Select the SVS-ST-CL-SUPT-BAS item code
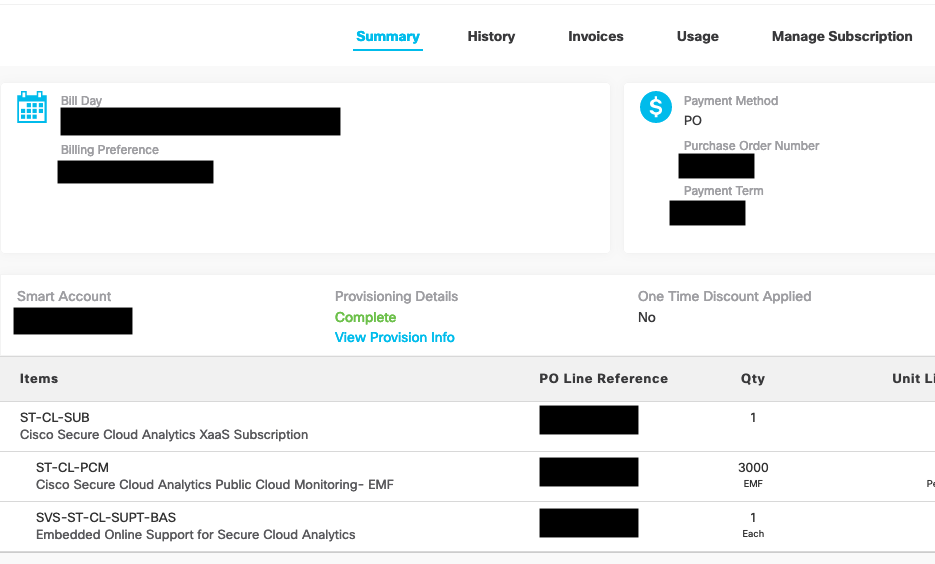Viewport: 935px width, 564px height. 106,517
